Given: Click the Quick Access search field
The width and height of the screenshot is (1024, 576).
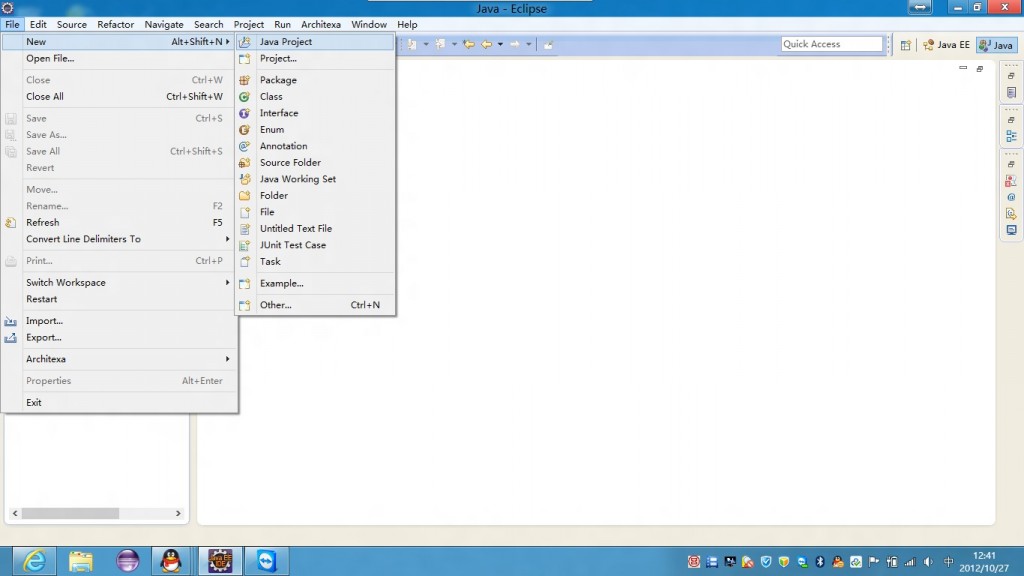Looking at the screenshot, I should pyautogui.click(x=831, y=44).
